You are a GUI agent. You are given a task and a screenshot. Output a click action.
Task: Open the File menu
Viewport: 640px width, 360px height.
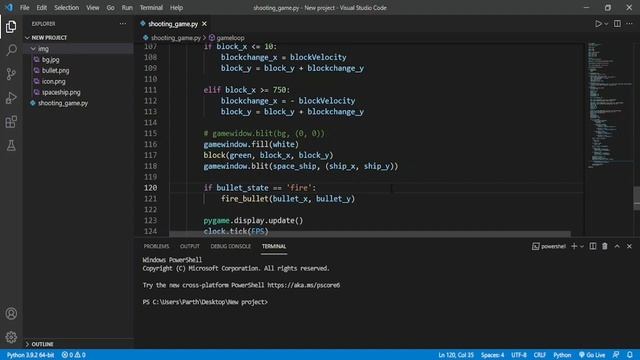24,8
